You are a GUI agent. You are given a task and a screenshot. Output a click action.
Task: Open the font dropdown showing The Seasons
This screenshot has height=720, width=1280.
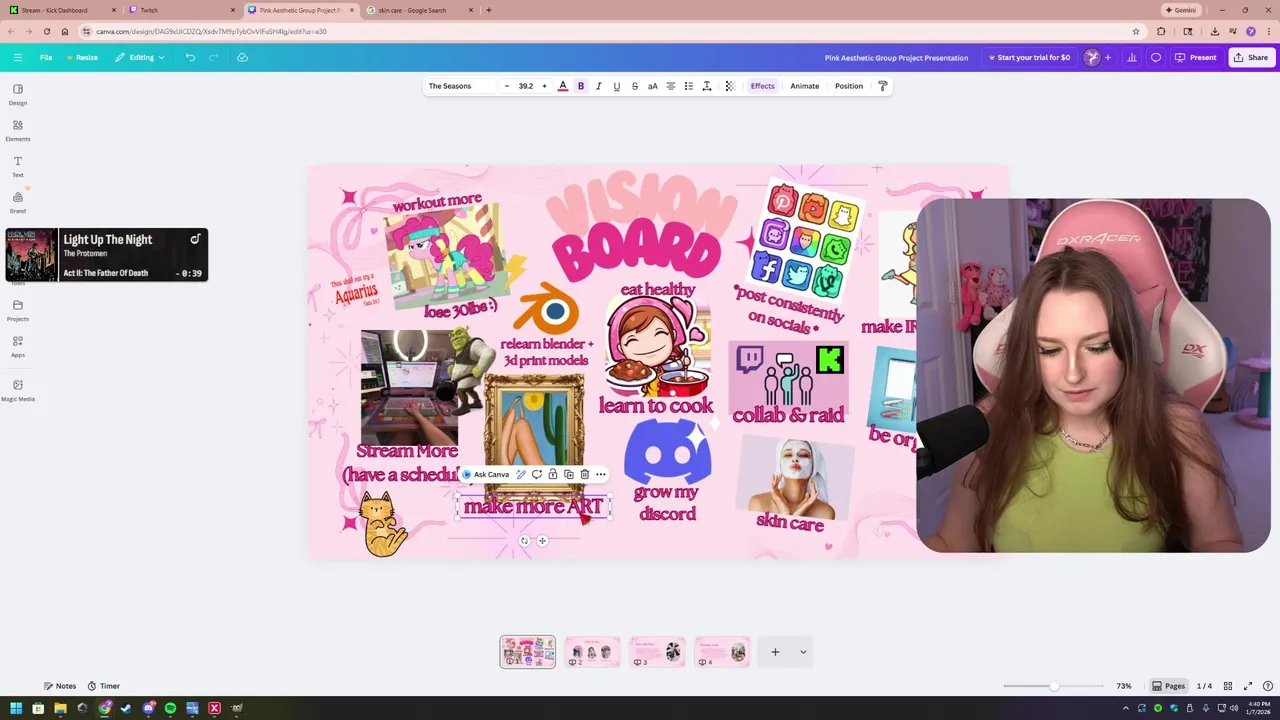(461, 86)
